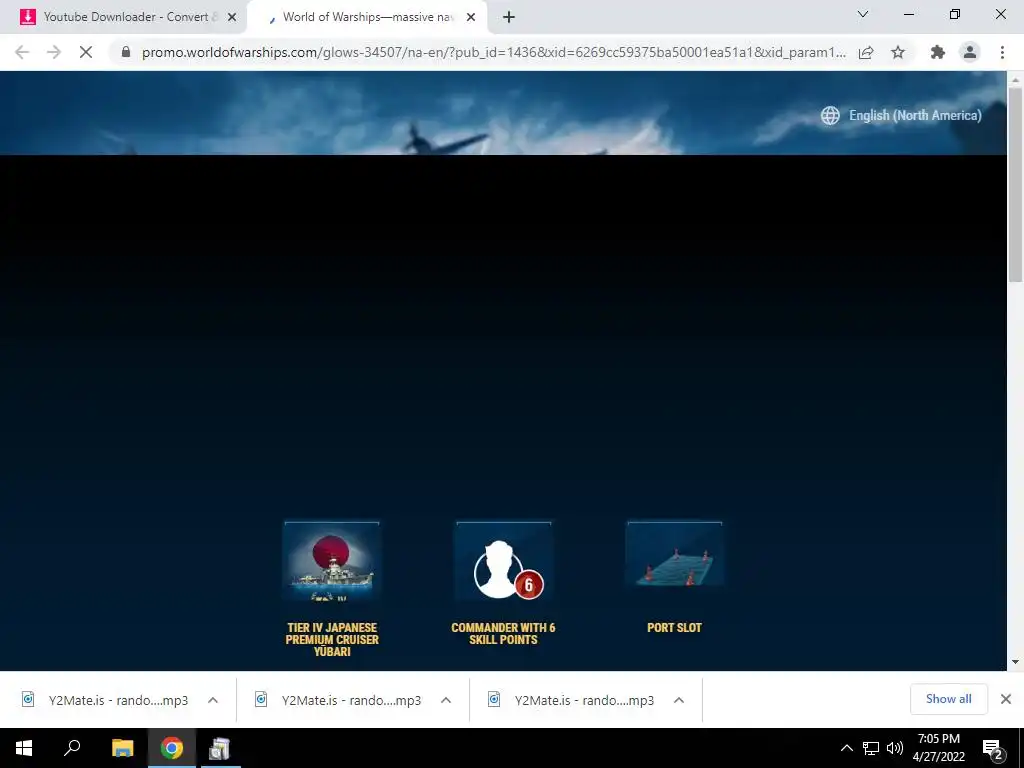Open a new browser tab
This screenshot has height=768, width=1024.
(x=509, y=17)
